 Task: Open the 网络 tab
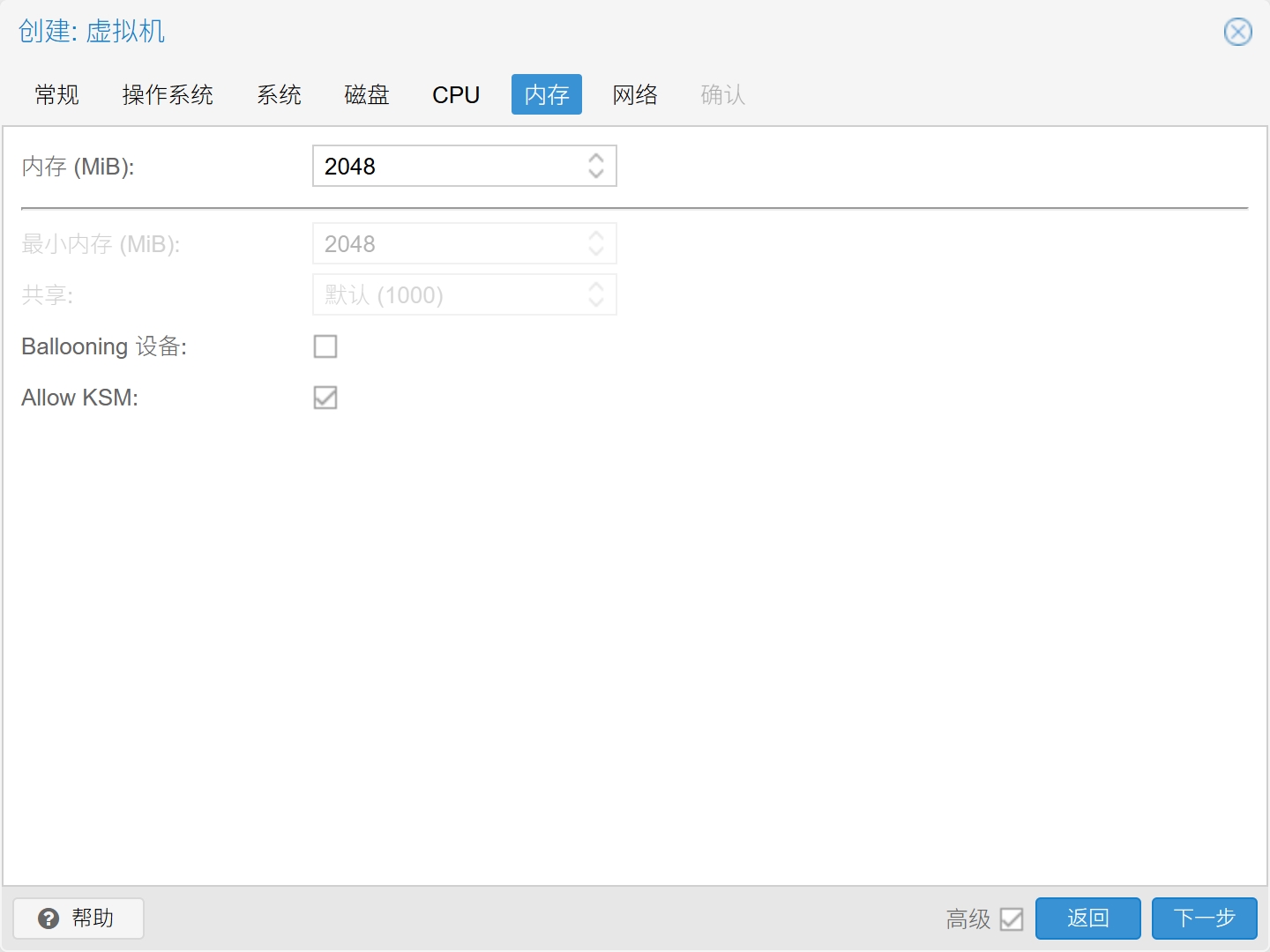click(x=635, y=94)
